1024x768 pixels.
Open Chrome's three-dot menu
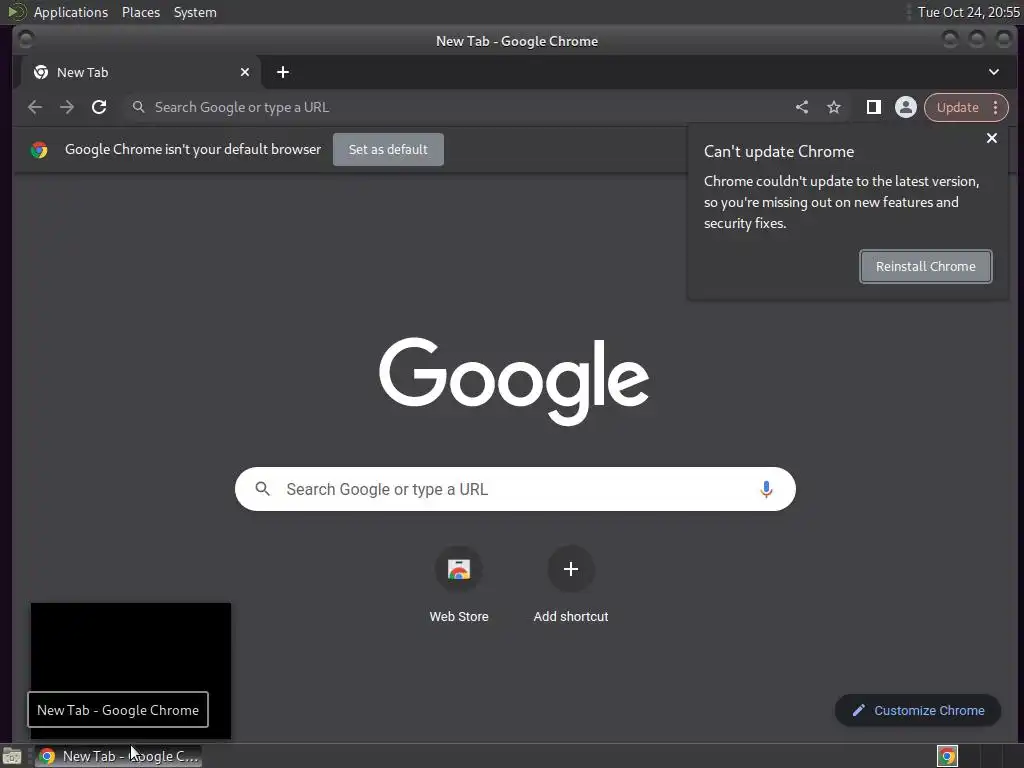995,107
